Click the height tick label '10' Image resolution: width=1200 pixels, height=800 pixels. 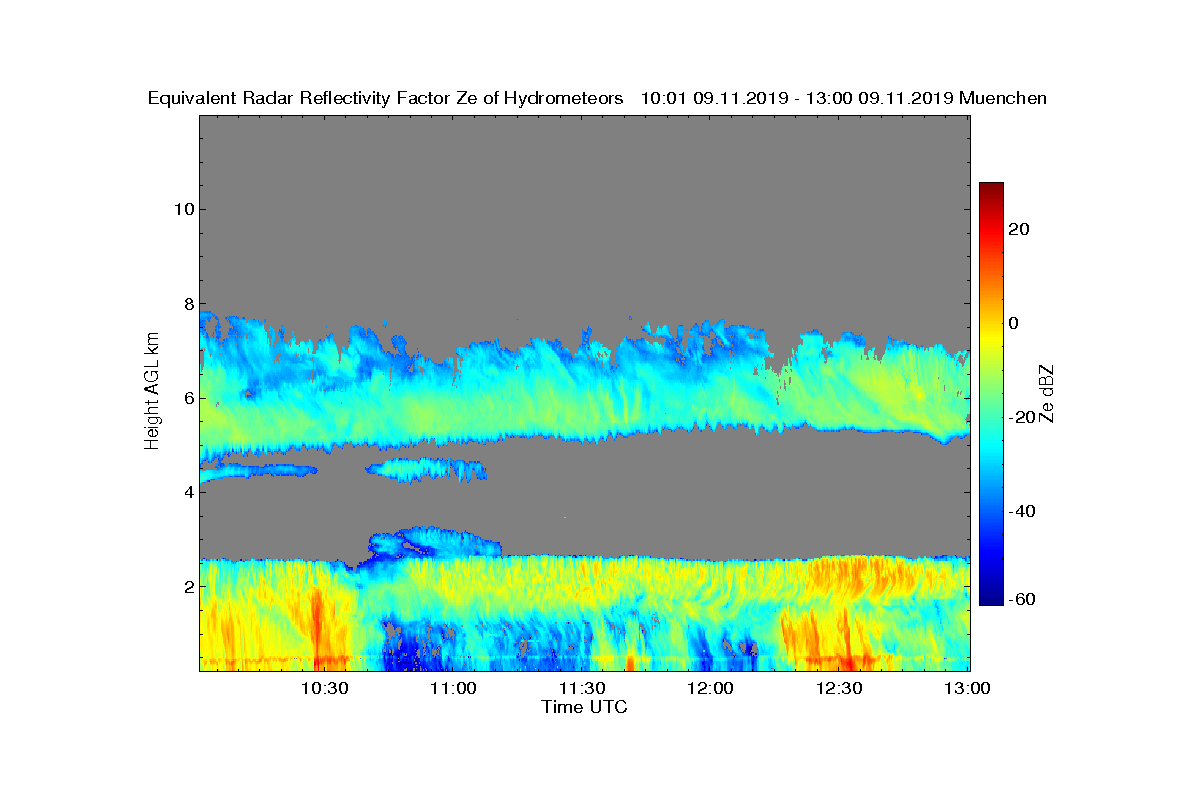coord(183,209)
